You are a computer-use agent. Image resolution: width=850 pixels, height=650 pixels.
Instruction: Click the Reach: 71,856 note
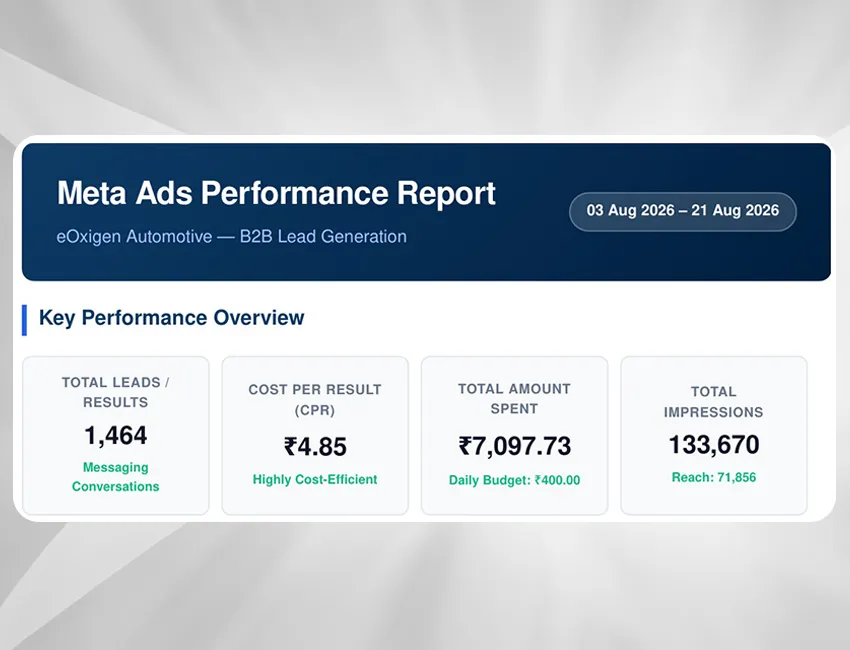click(x=714, y=478)
